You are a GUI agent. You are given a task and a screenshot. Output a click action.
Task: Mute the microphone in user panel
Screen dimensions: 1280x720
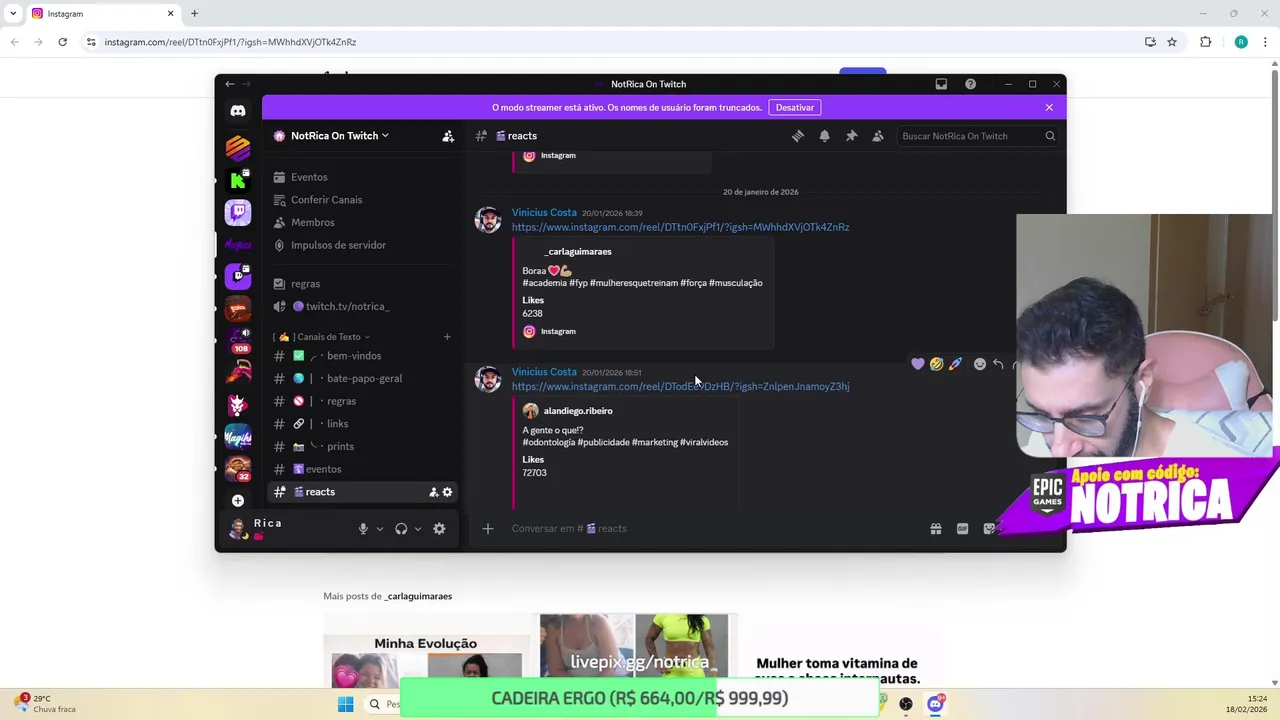(363, 529)
